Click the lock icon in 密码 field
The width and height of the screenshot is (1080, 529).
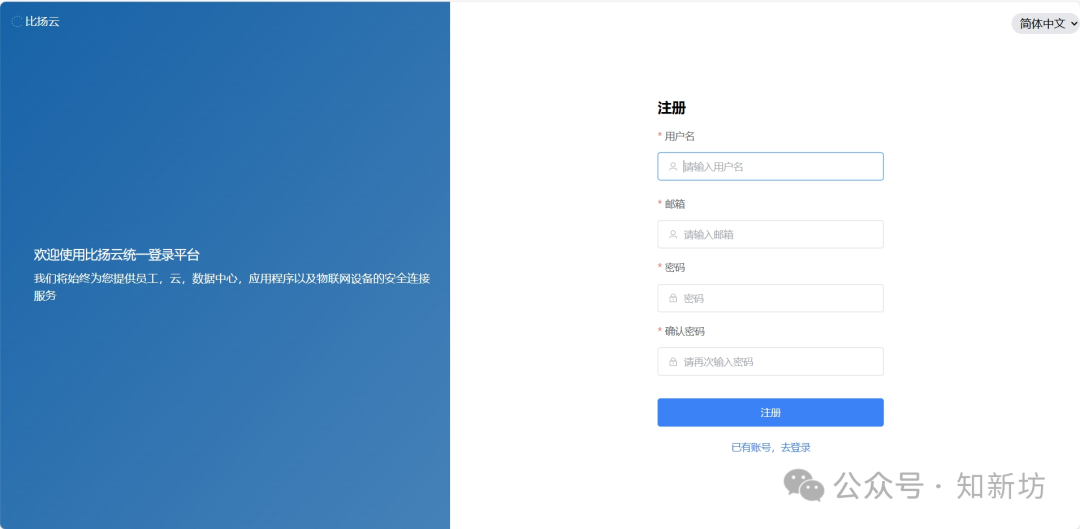tap(673, 298)
